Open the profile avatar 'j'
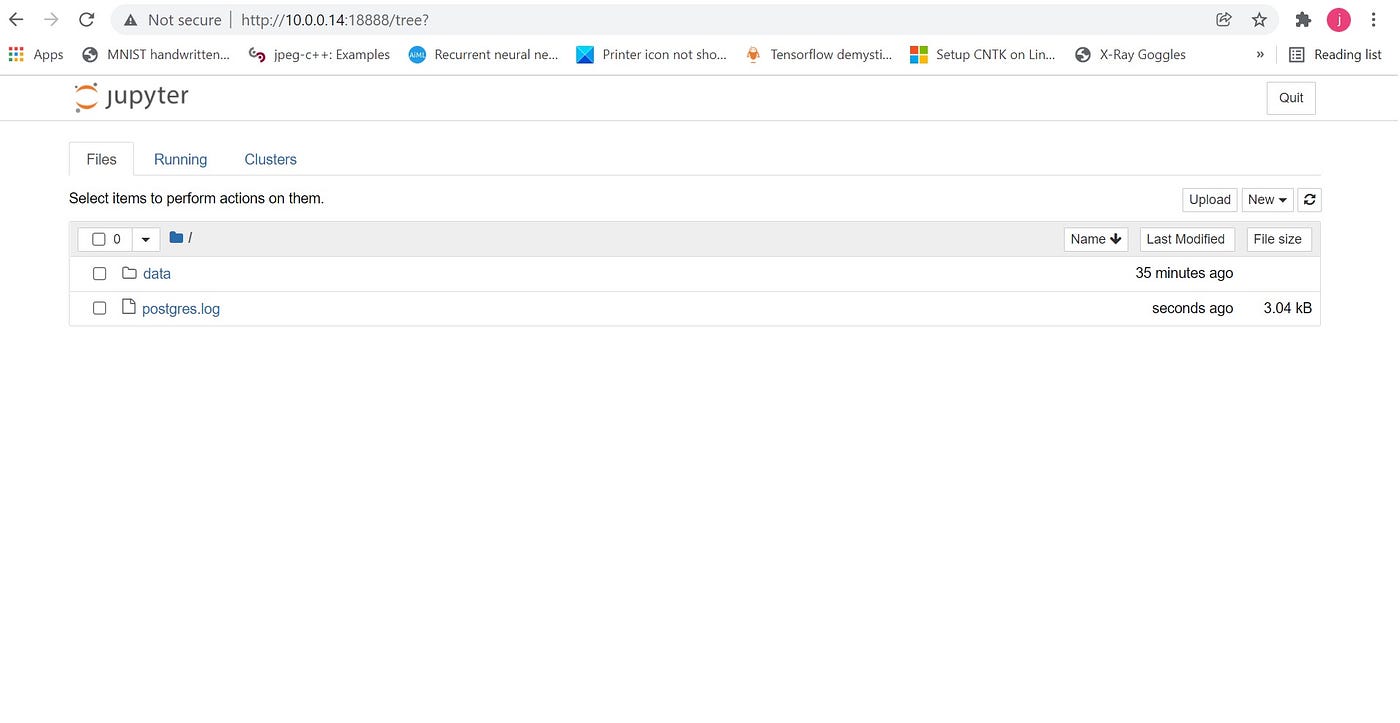1400x723 pixels. tap(1338, 20)
